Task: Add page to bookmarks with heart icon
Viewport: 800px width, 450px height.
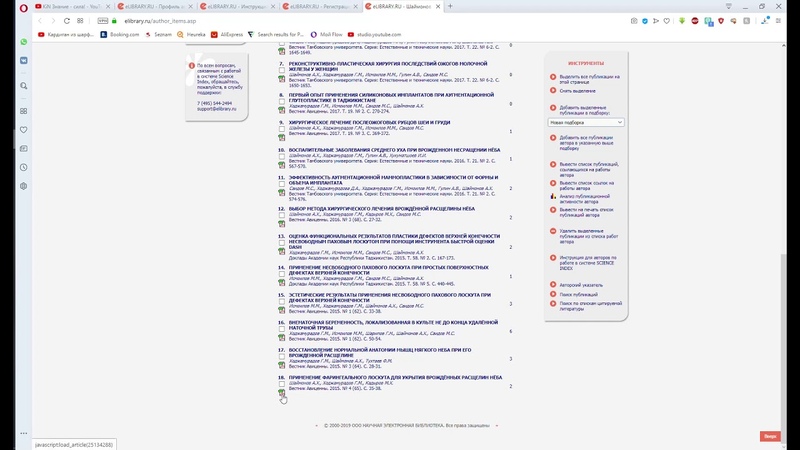Action: (x=666, y=21)
